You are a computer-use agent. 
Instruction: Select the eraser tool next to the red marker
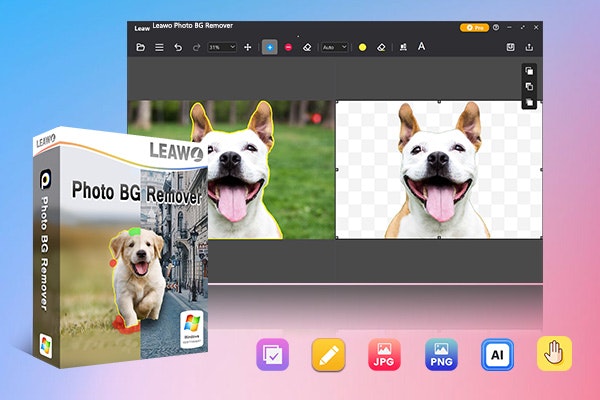[307, 47]
